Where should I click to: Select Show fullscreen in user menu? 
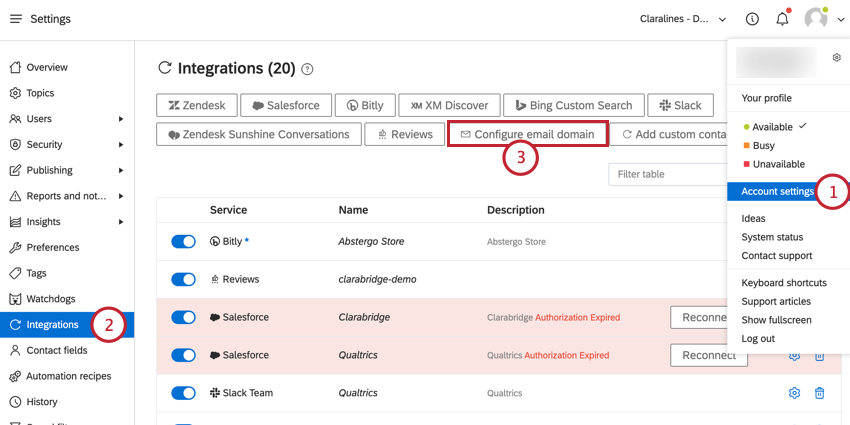[776, 320]
